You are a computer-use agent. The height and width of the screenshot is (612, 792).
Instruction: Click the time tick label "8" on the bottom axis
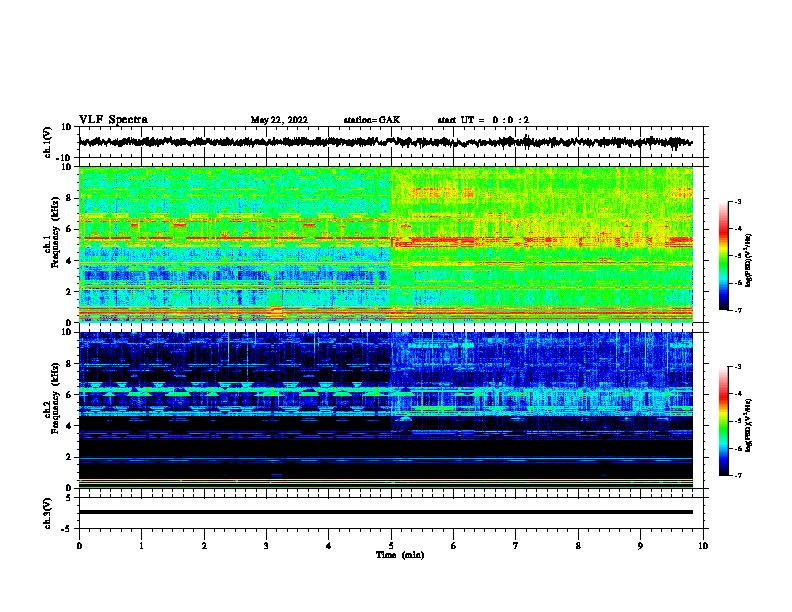click(578, 546)
